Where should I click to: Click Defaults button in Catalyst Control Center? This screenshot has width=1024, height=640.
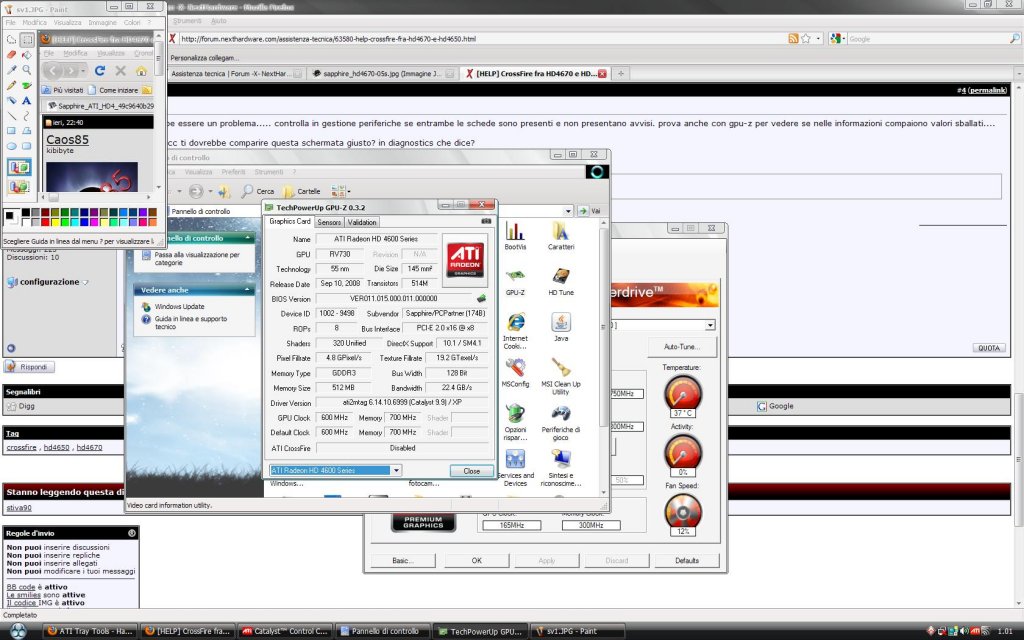click(x=686, y=560)
